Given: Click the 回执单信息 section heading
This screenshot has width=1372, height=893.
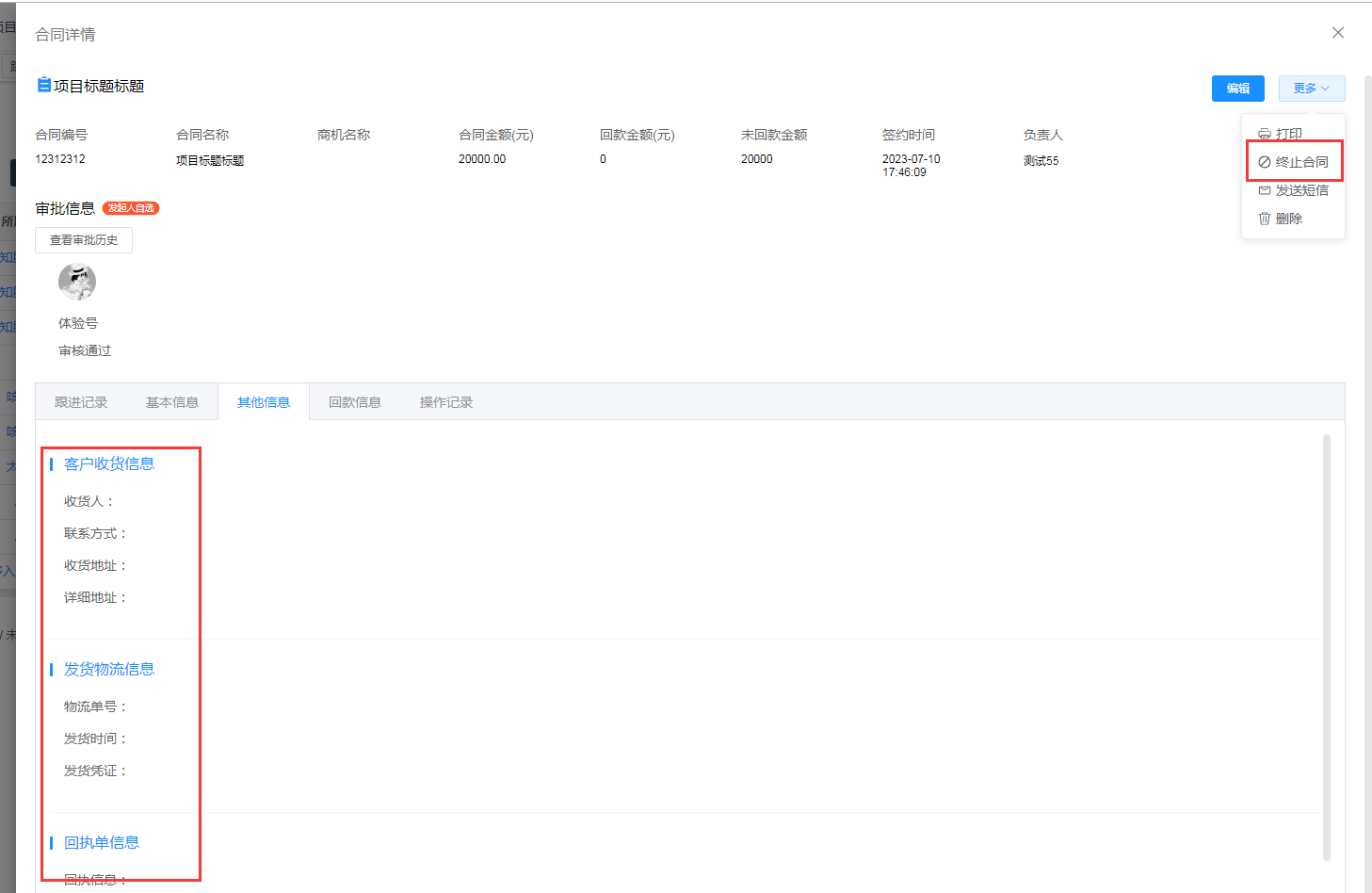Looking at the screenshot, I should pos(102,842).
